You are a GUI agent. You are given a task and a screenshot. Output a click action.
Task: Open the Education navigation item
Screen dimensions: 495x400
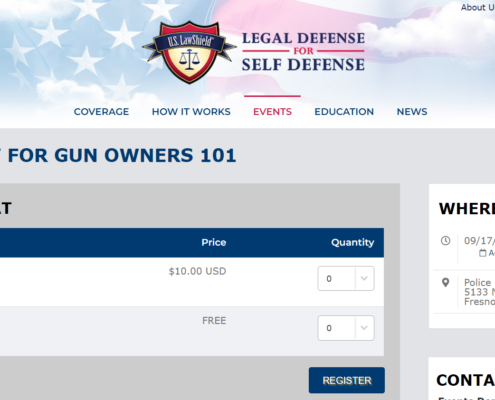click(344, 112)
